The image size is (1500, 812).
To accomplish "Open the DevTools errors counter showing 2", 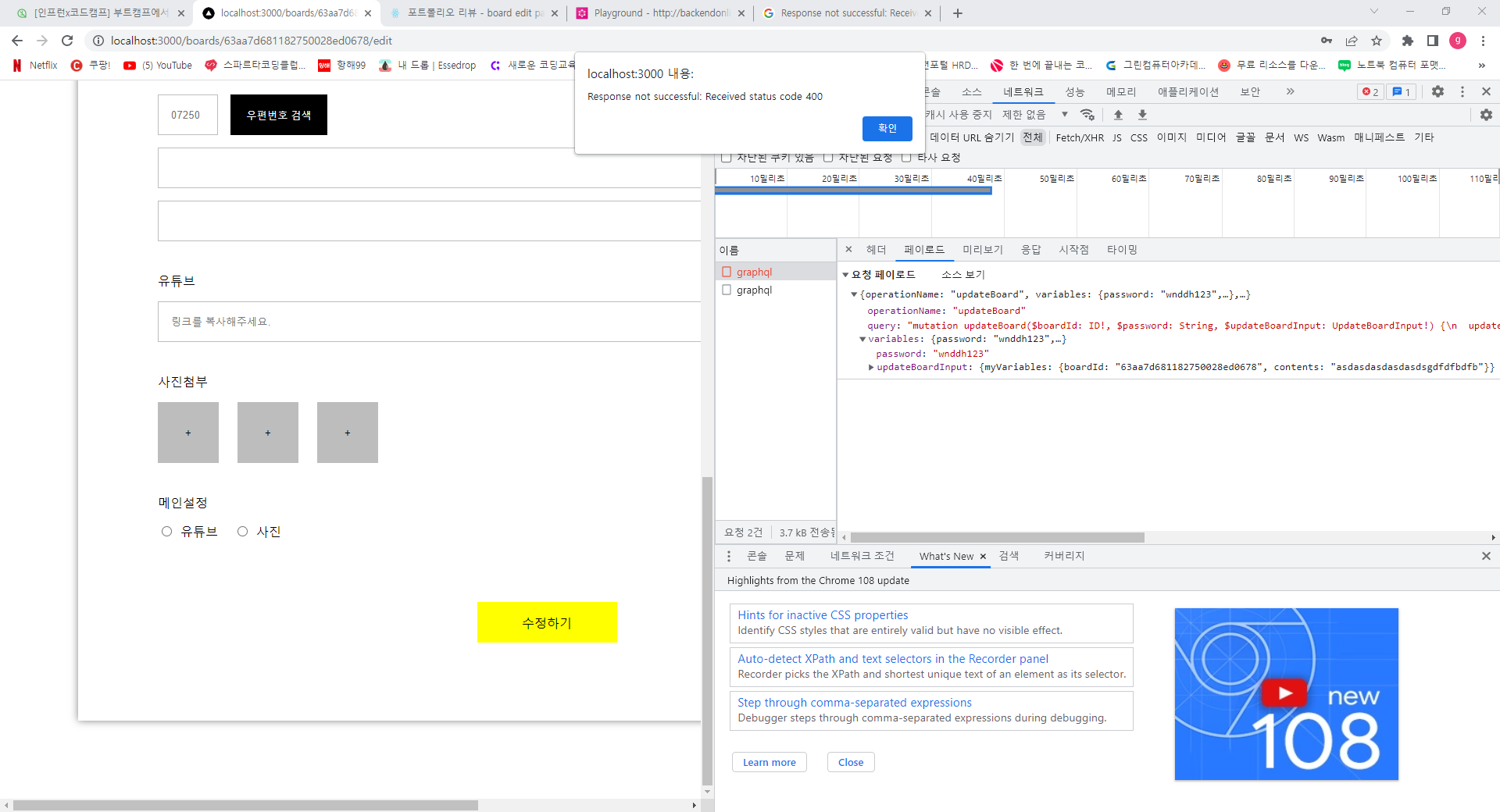I will coord(1370,91).
